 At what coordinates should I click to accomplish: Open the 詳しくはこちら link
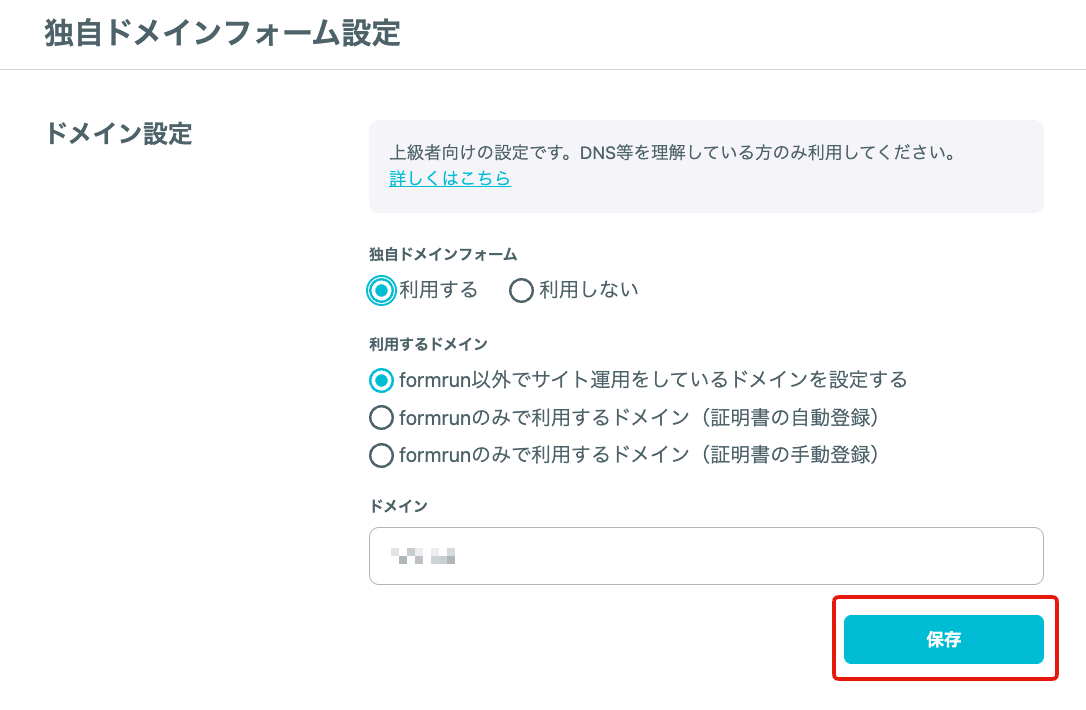[x=450, y=179]
